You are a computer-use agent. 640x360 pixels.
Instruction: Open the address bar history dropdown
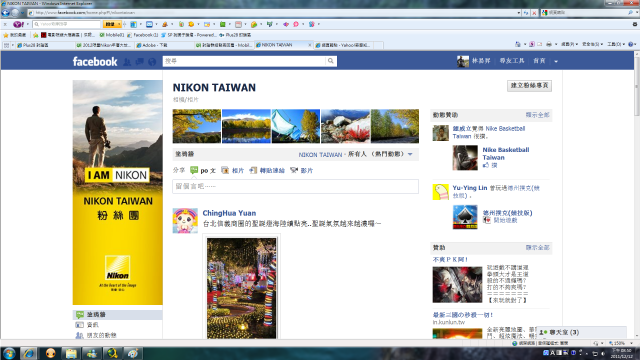tap(519, 13)
